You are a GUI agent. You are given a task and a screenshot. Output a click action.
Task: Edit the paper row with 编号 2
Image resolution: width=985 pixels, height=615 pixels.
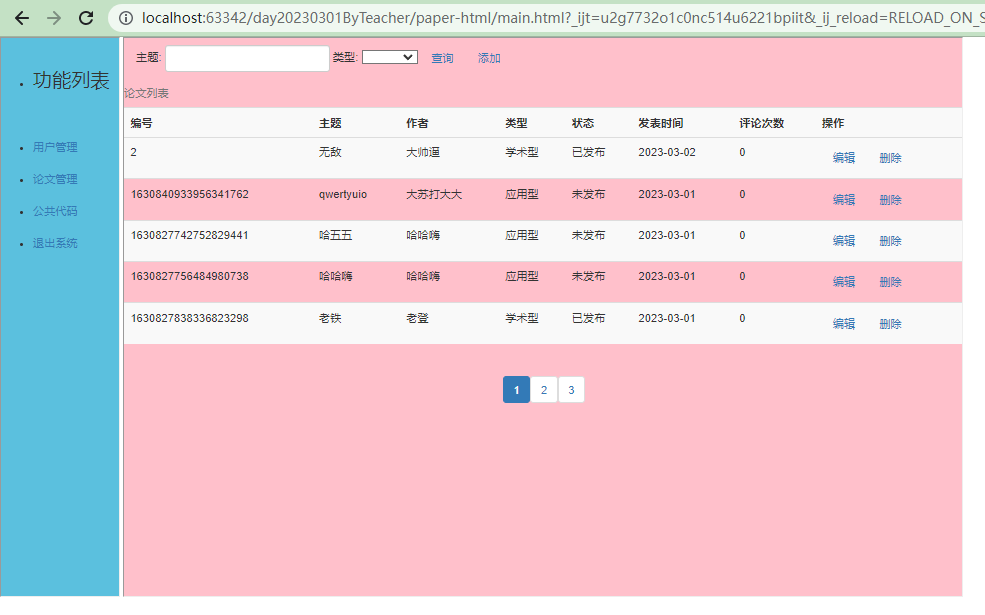[844, 158]
